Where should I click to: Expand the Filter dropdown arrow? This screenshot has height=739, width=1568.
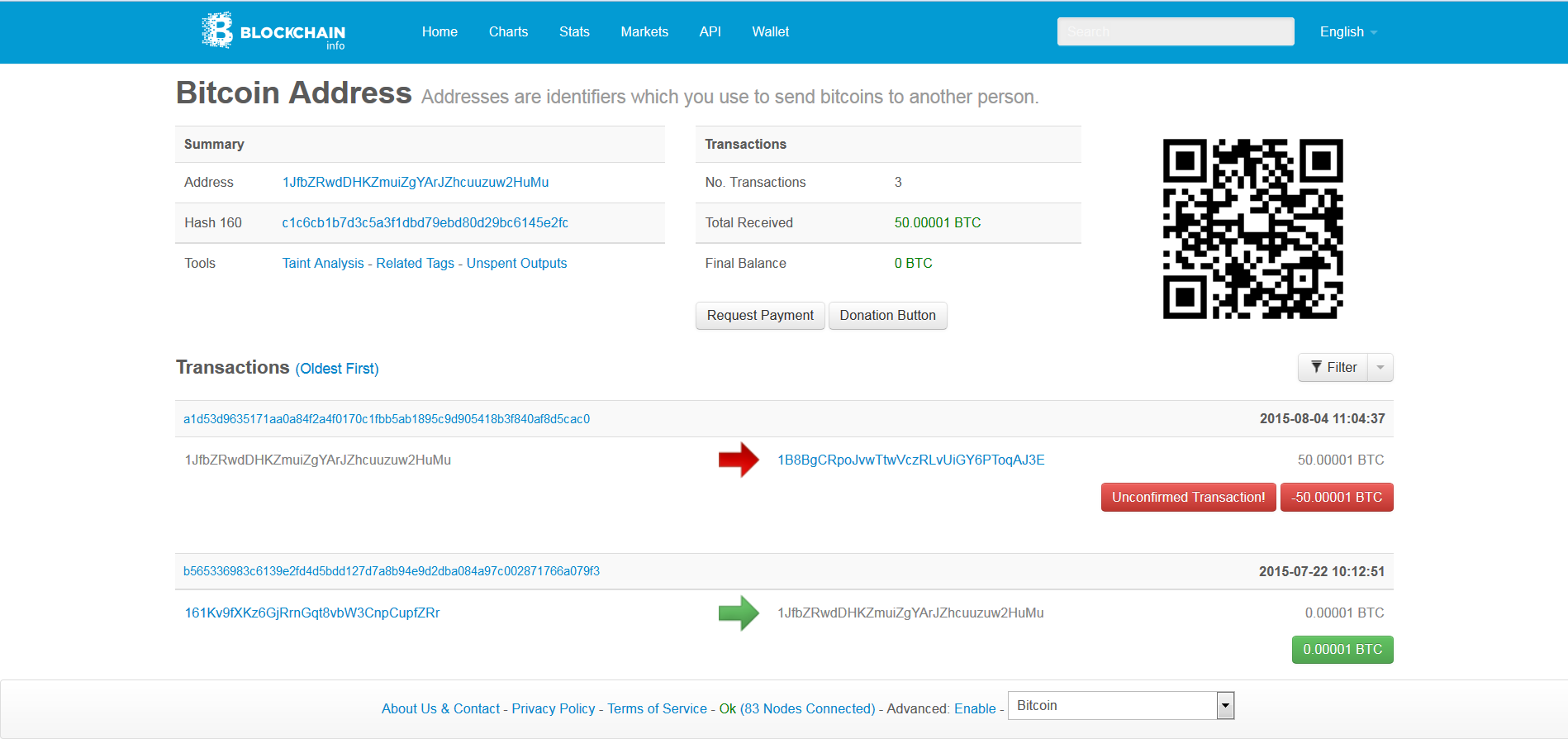[1380, 367]
